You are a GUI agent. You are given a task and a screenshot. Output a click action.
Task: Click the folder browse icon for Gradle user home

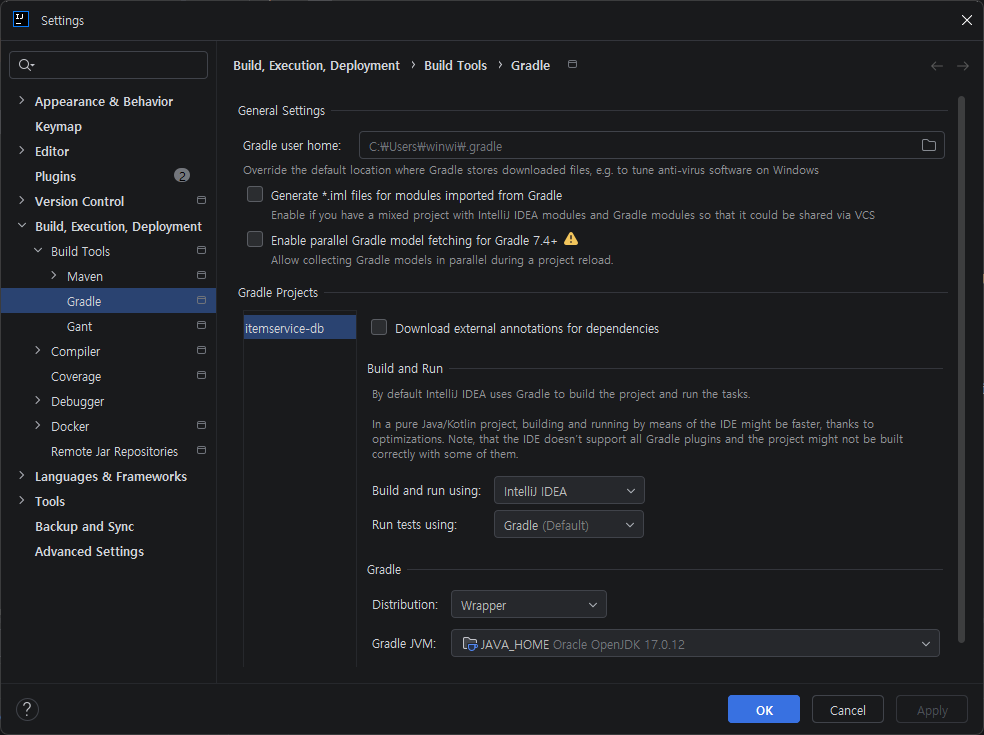point(928,146)
